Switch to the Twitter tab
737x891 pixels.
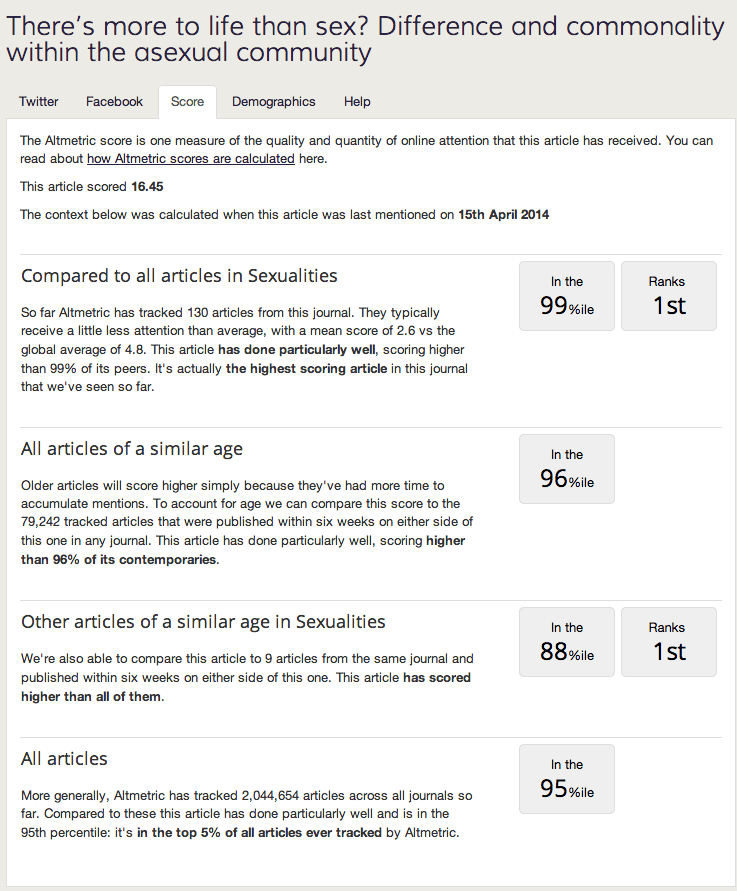[x=38, y=101]
